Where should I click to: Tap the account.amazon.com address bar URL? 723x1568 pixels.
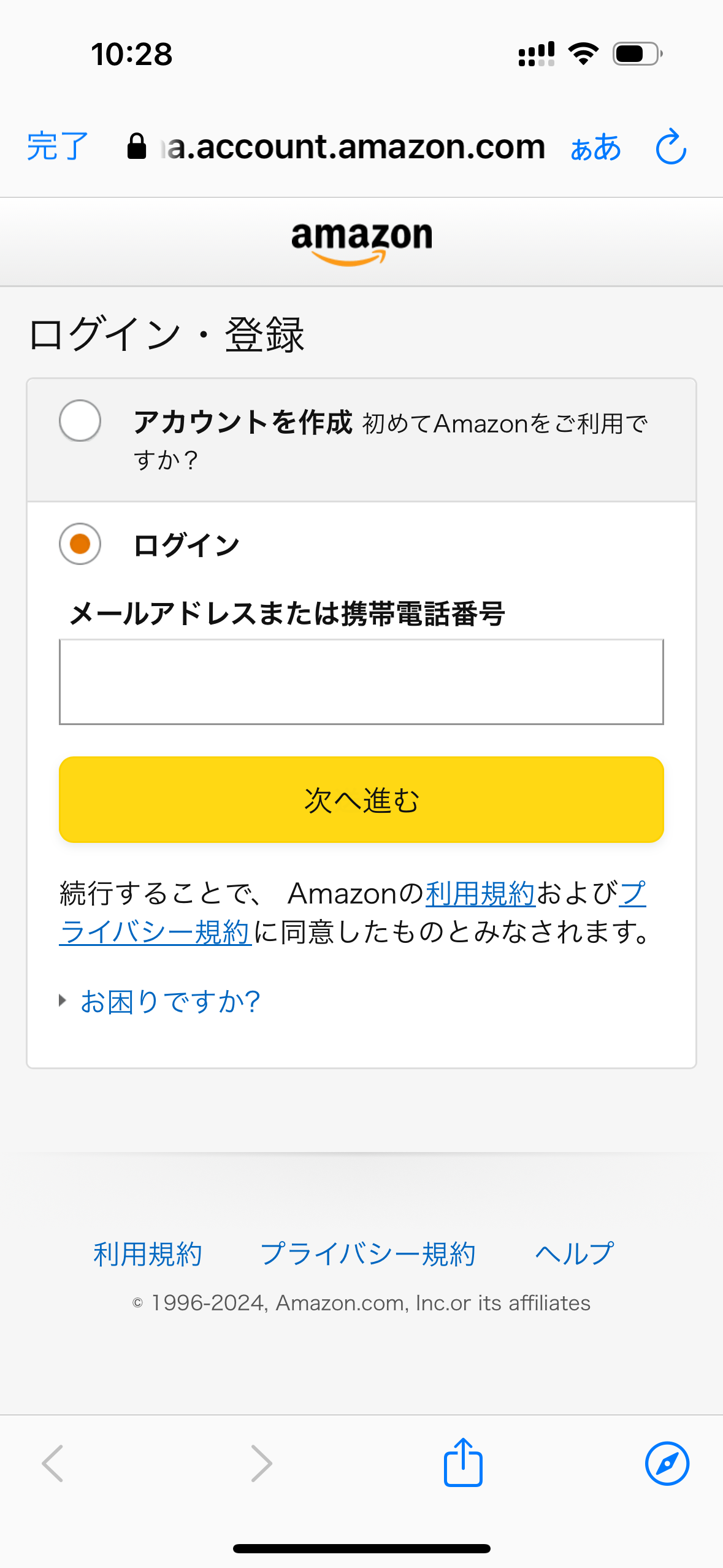click(x=356, y=147)
